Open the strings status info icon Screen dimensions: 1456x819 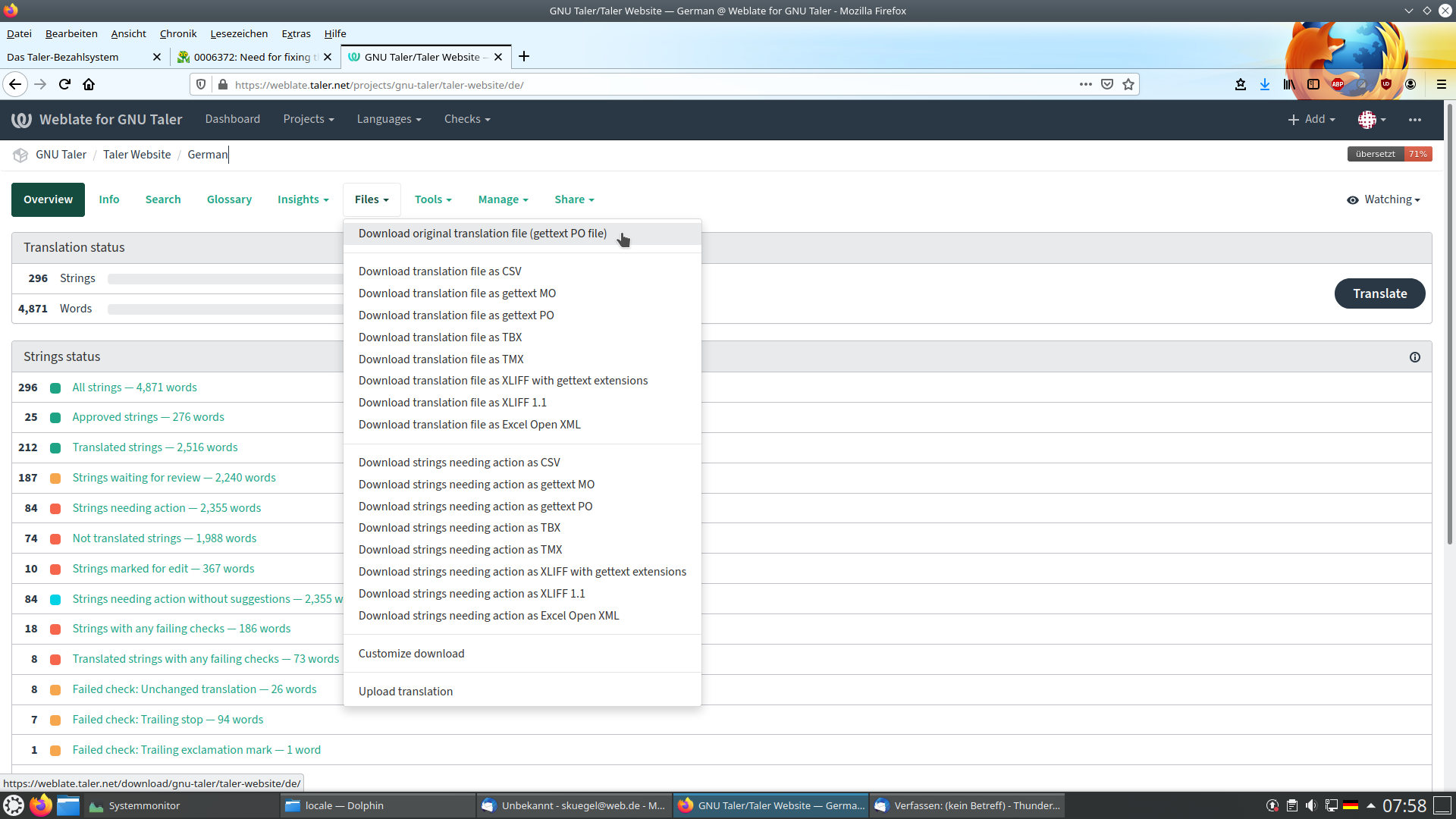coord(1414,357)
